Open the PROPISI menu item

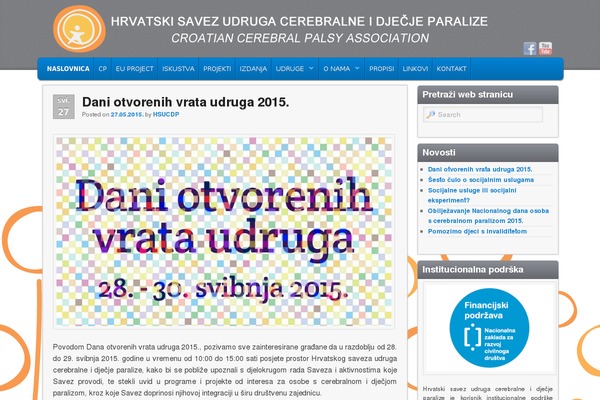point(382,69)
